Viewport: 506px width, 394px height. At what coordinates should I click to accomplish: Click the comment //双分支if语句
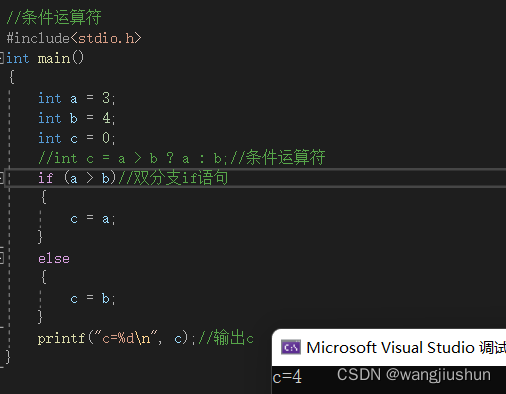[x=173, y=177]
